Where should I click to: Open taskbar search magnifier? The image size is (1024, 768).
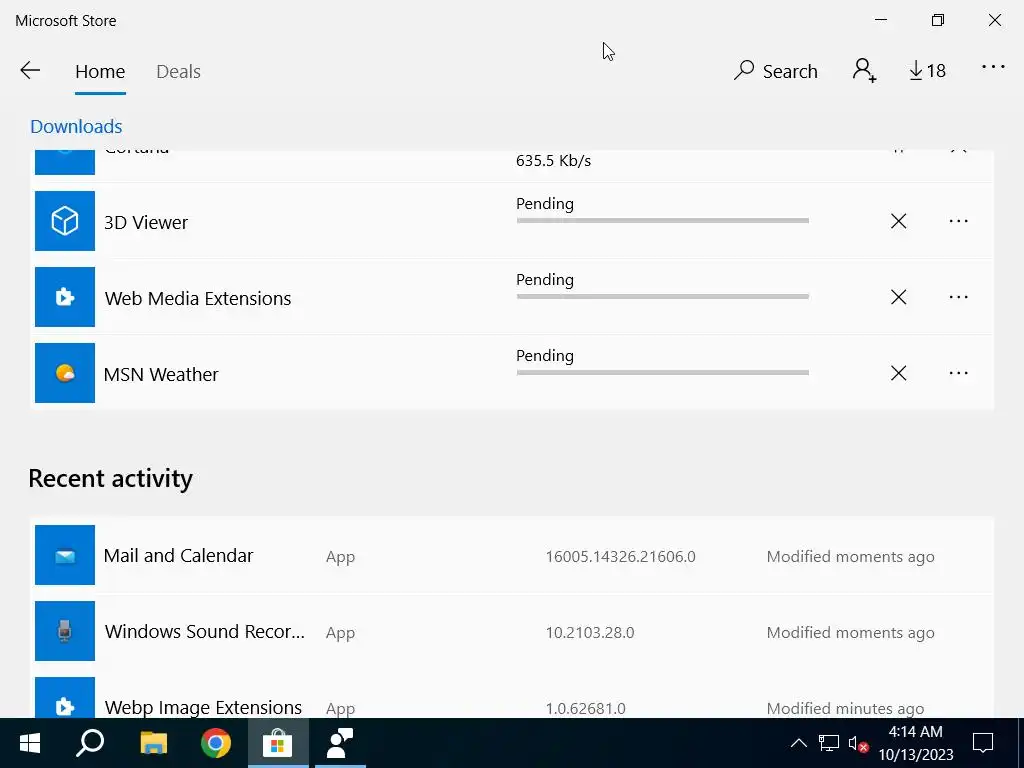tap(90, 743)
